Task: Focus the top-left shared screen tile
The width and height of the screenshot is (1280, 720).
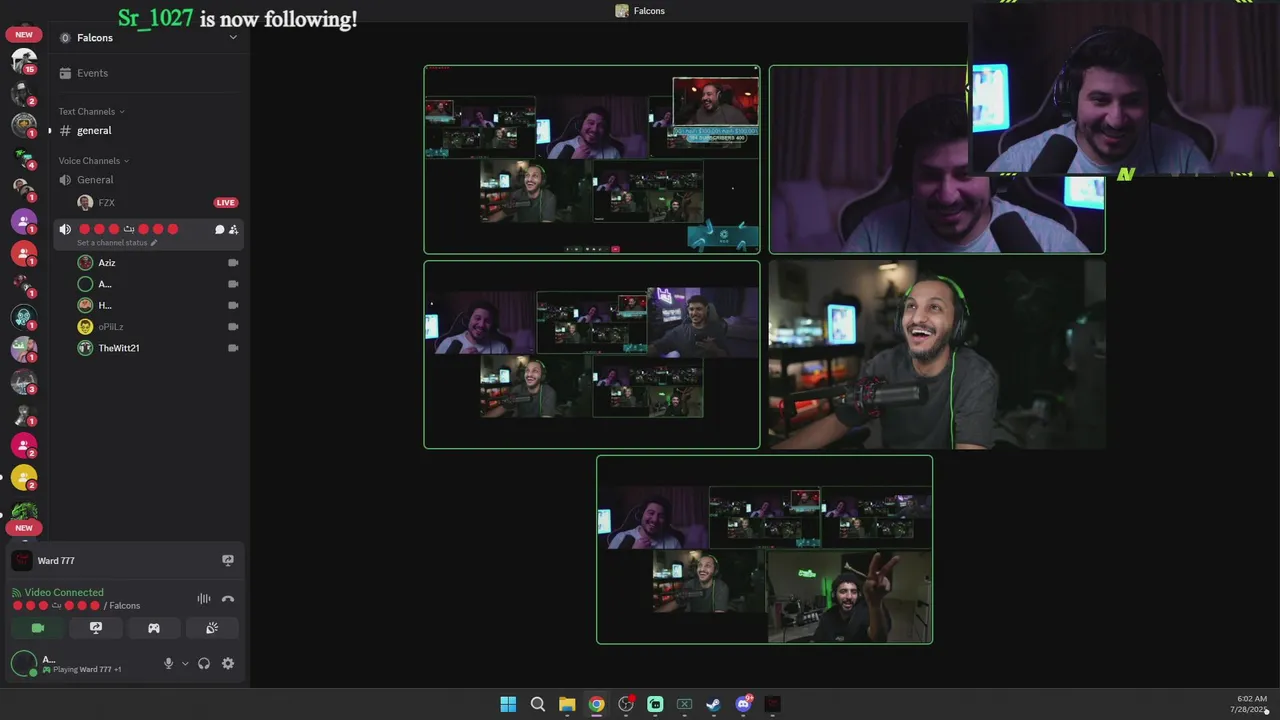Action: (x=592, y=160)
